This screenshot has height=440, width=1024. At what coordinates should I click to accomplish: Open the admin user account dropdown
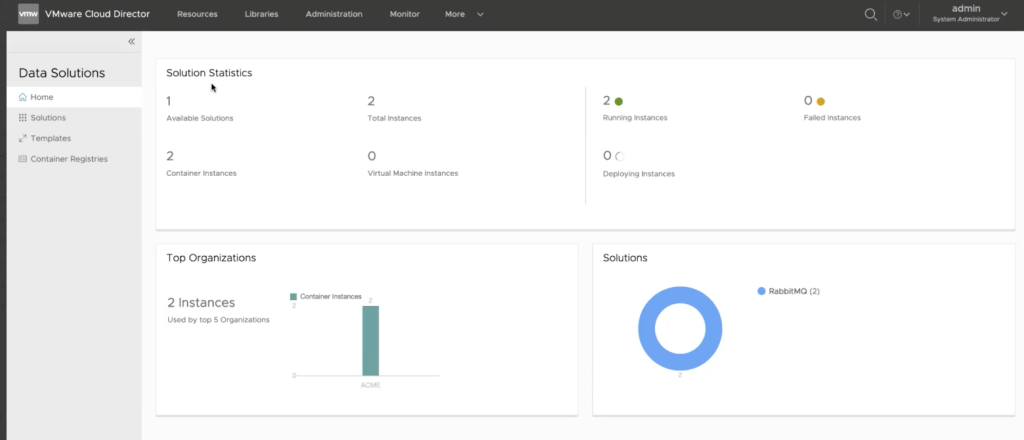pyautogui.click(x=965, y=14)
